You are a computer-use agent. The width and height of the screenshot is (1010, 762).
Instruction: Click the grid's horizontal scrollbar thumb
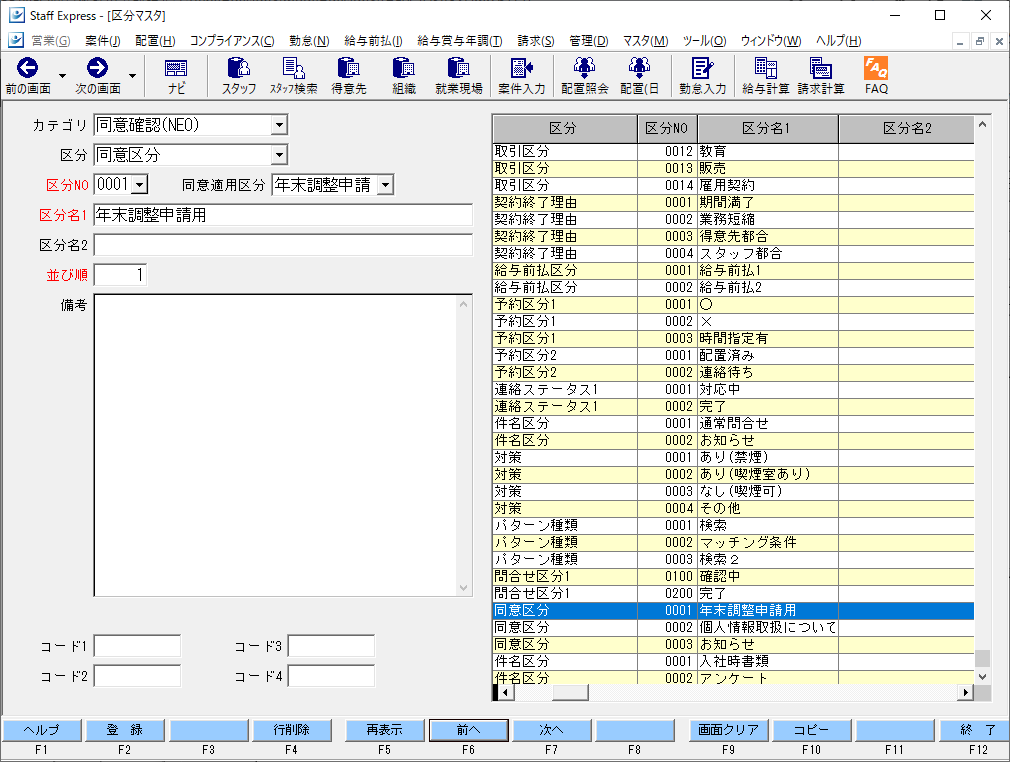(570, 692)
